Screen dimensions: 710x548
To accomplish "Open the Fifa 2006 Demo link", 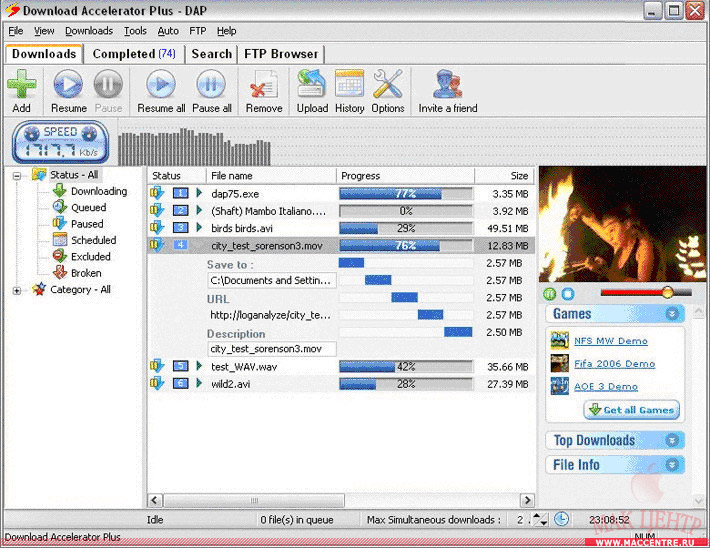I will point(614,364).
